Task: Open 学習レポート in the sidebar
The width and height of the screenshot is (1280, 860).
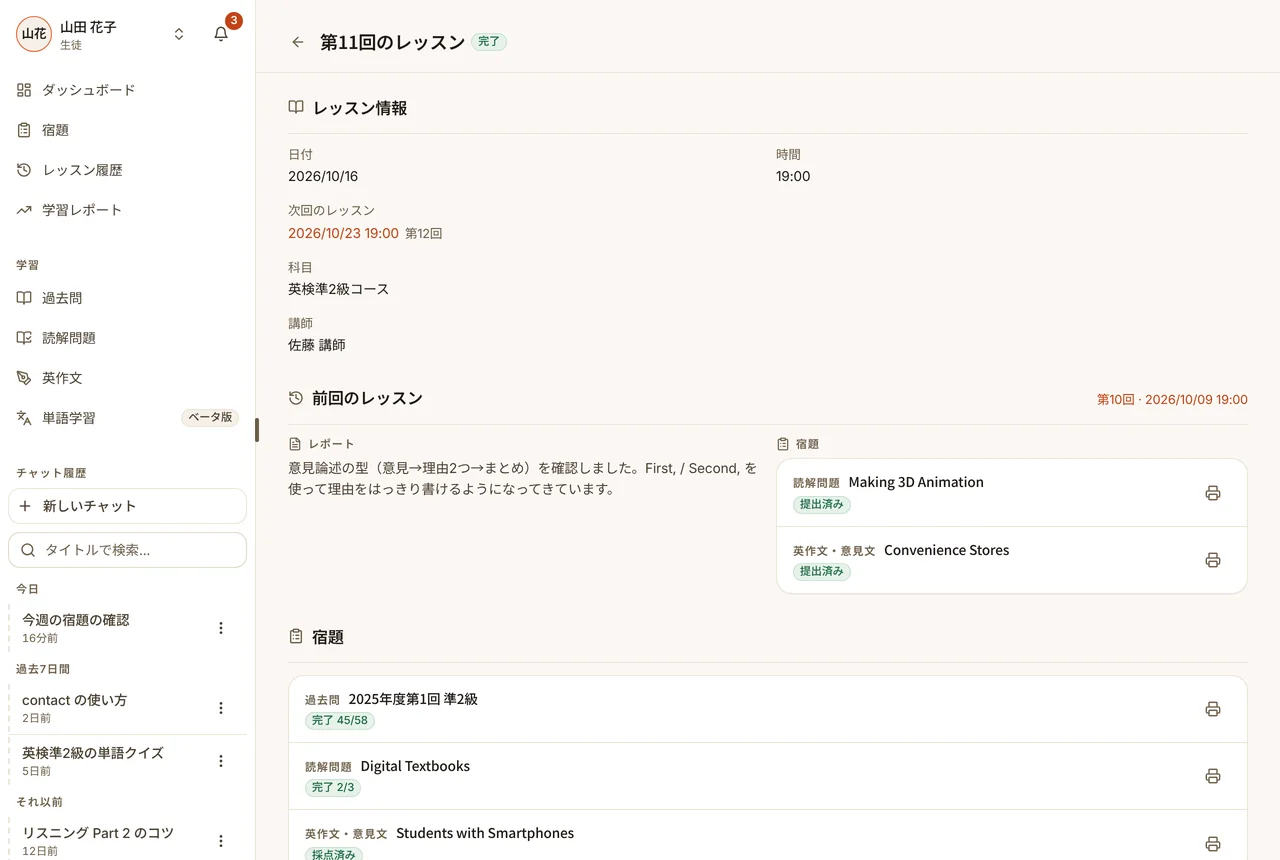Action: coord(127,210)
